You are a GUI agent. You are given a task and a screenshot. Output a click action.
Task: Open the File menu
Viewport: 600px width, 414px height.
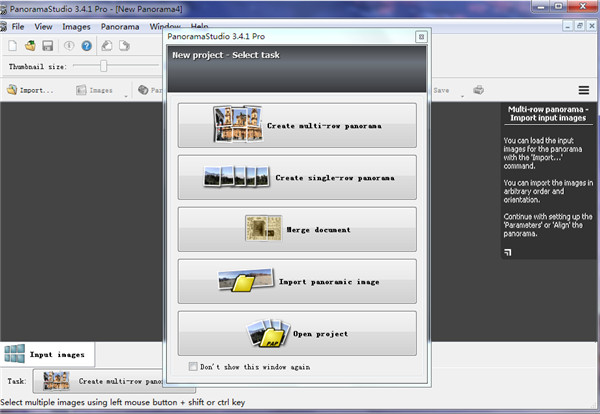18,26
